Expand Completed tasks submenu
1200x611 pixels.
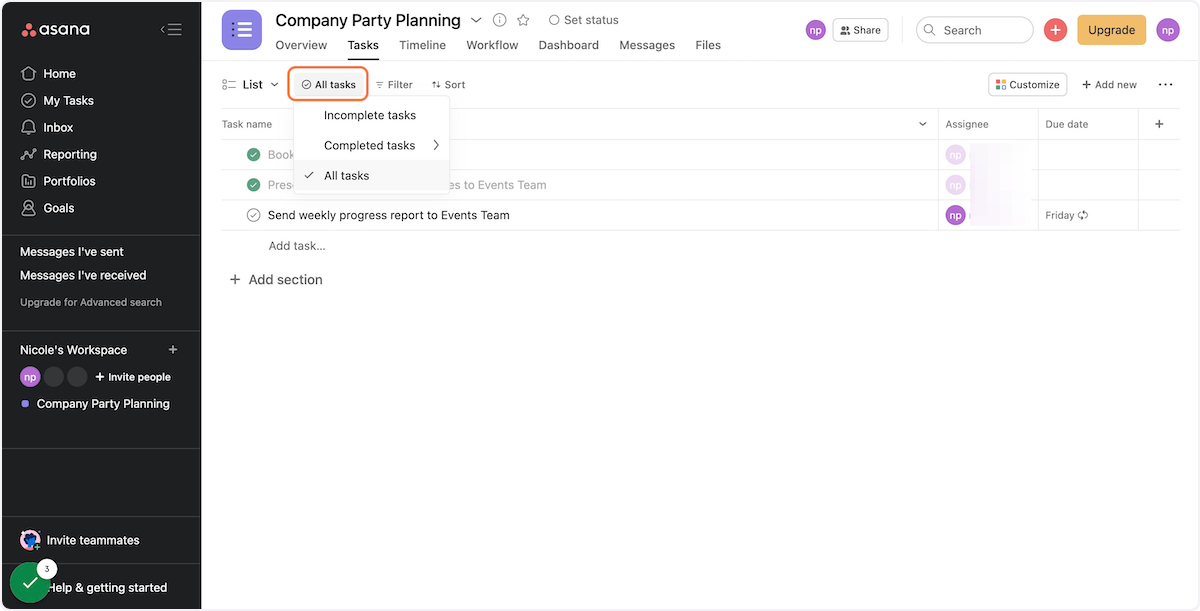371,145
